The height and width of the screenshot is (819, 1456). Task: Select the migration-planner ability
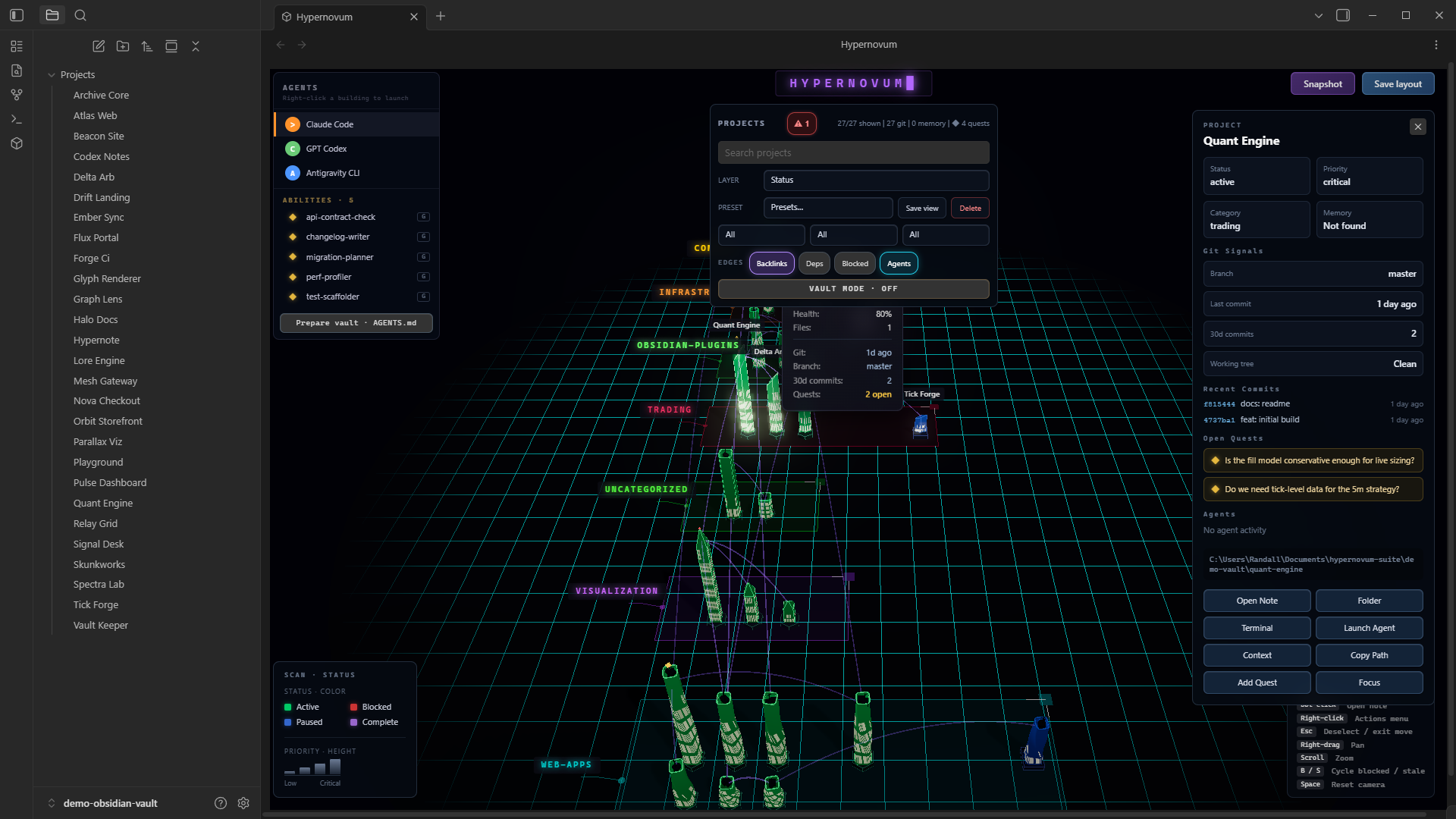pos(356,257)
